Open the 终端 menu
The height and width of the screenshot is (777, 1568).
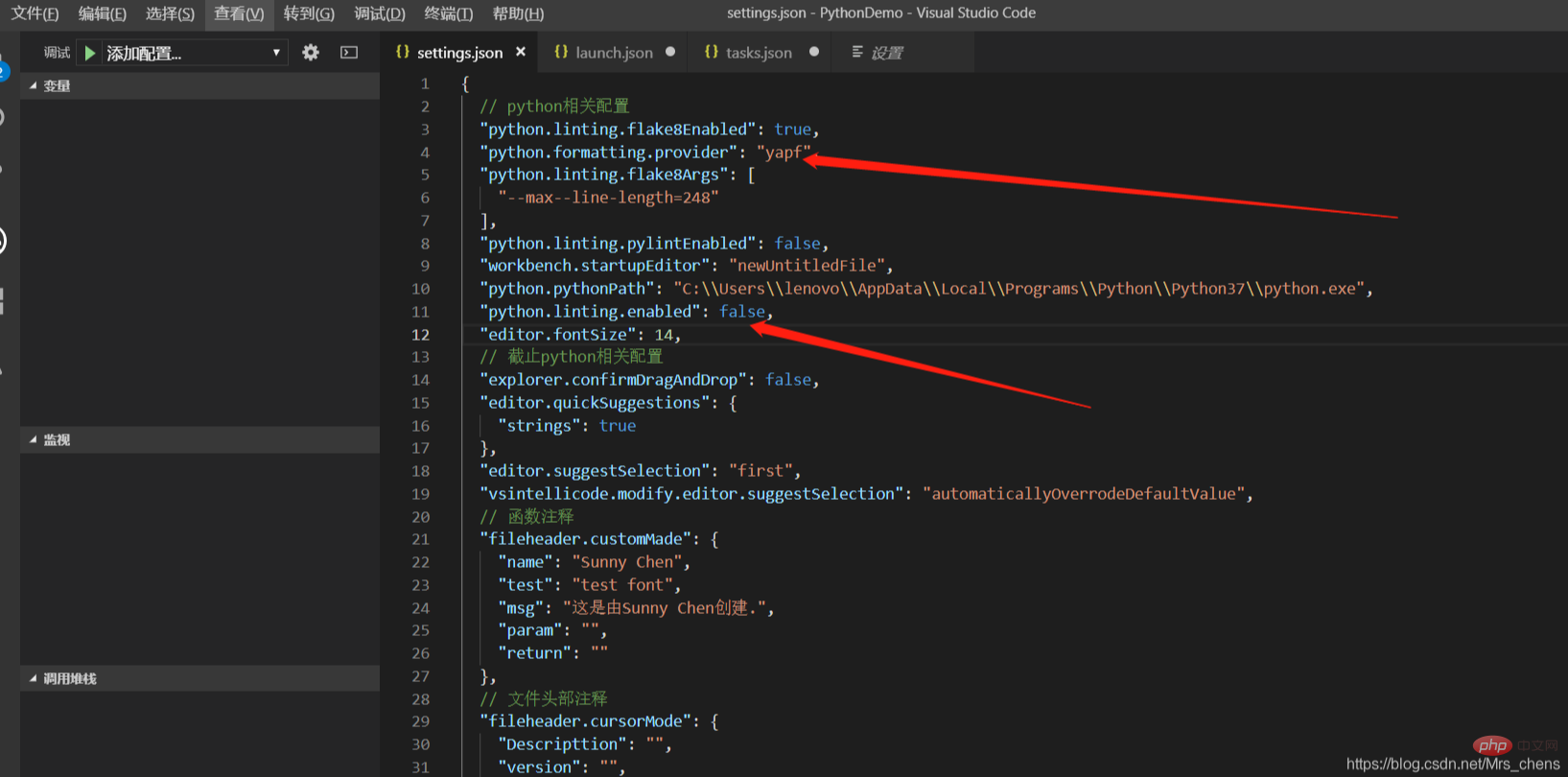(448, 13)
